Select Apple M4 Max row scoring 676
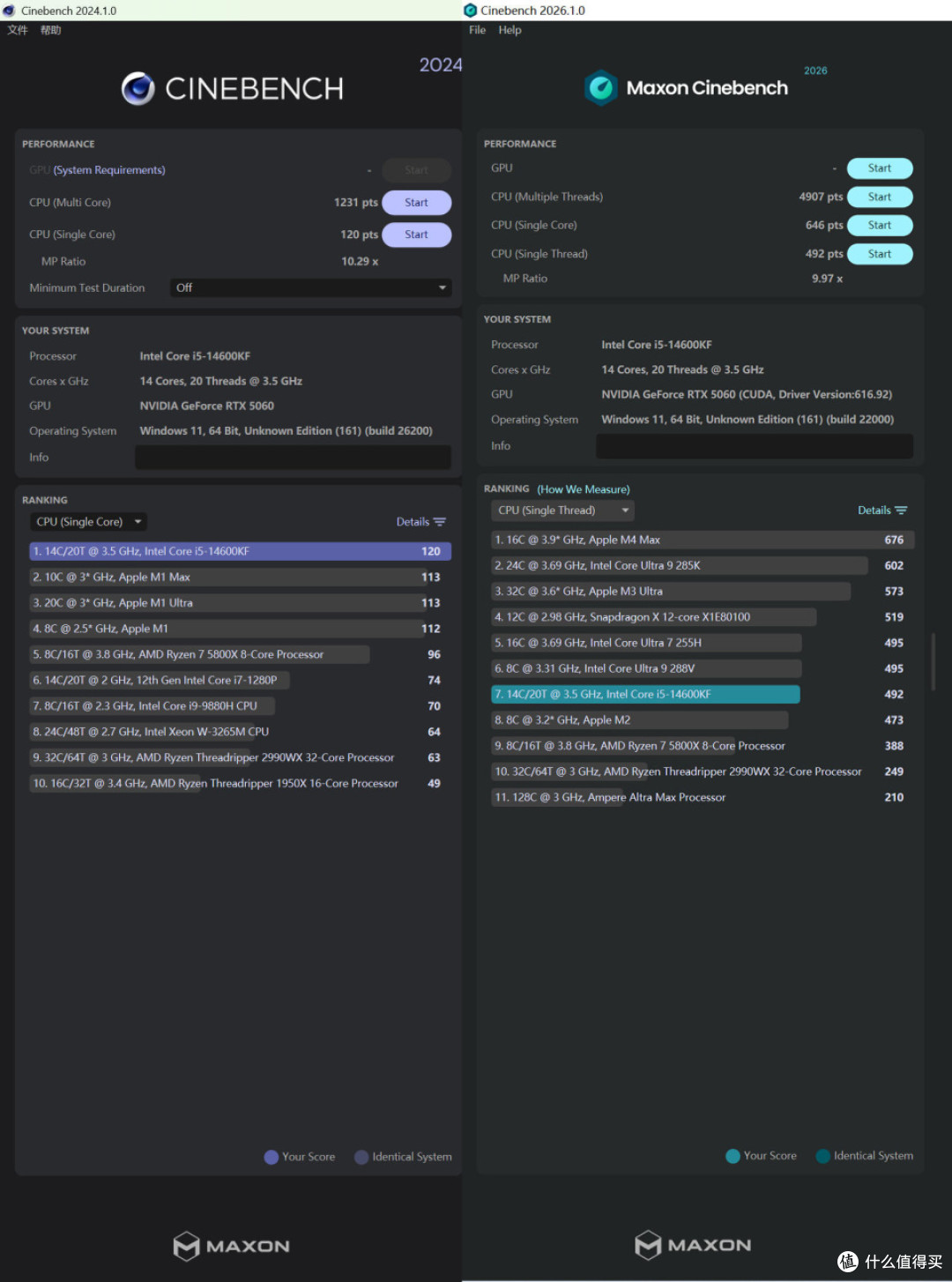Screen dimensions: 952x1282 click(703, 540)
